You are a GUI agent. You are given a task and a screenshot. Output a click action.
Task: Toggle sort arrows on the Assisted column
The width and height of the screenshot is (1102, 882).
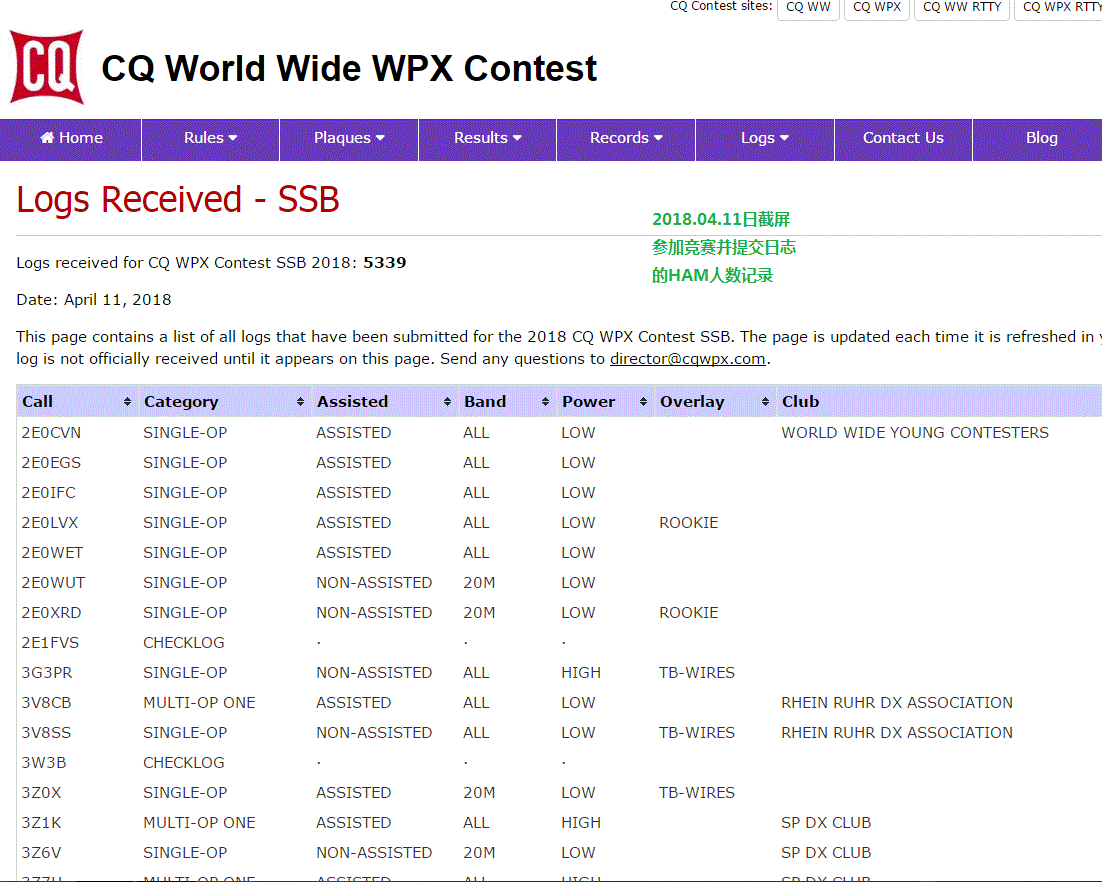tap(447, 401)
